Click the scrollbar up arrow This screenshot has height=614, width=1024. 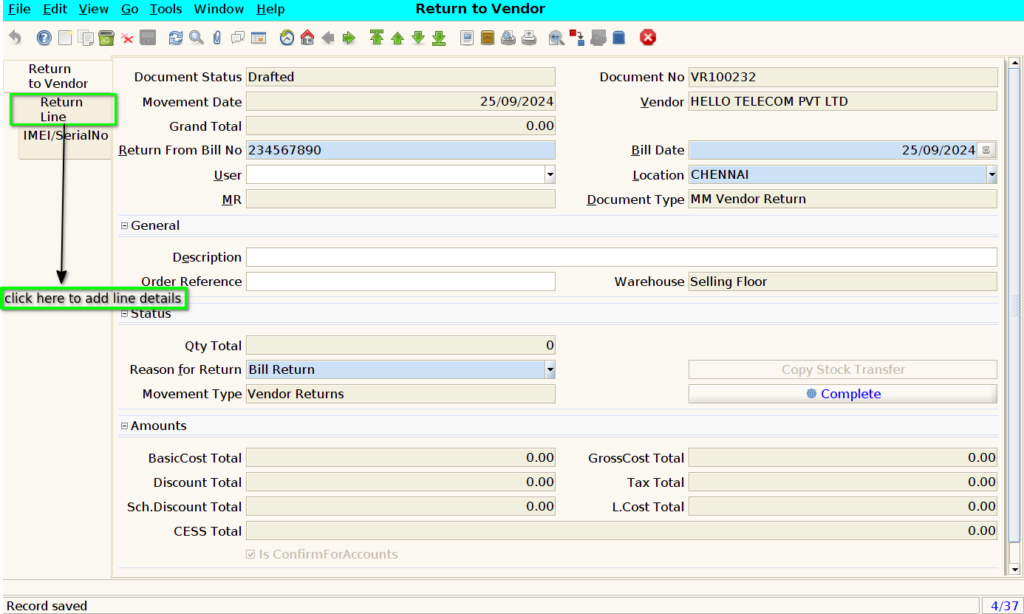[1014, 63]
